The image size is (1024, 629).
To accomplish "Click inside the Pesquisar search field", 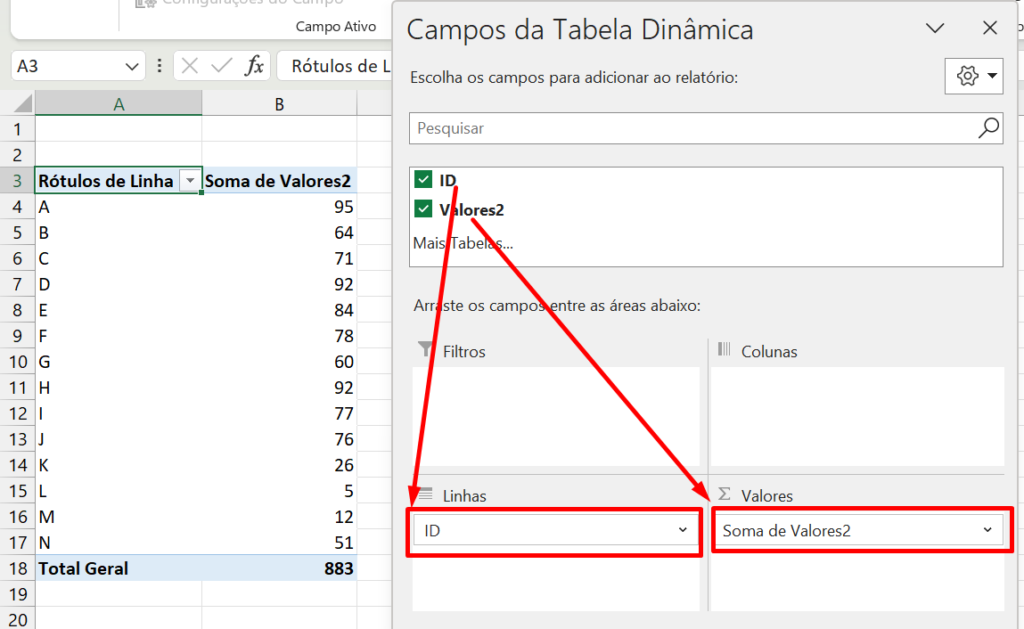I will [600, 128].
